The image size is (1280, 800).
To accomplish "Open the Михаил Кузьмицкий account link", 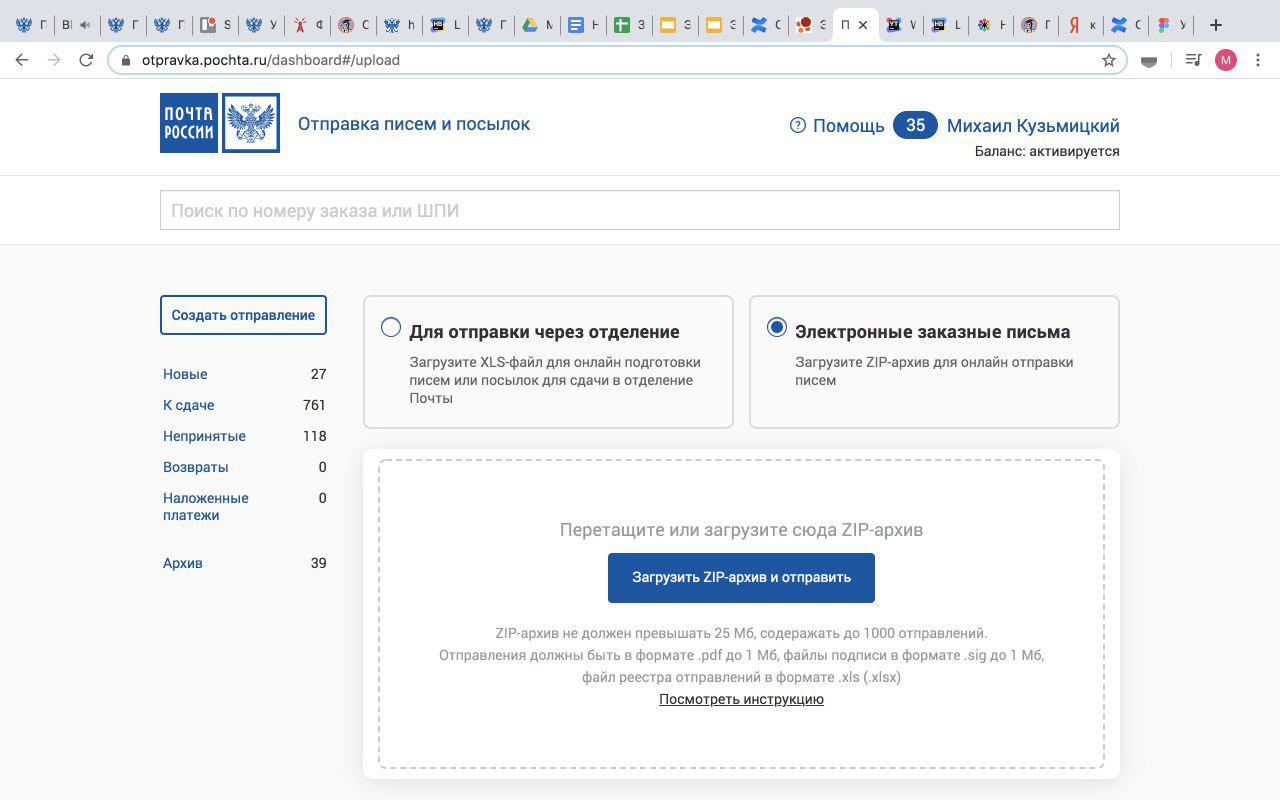I will 1033,126.
